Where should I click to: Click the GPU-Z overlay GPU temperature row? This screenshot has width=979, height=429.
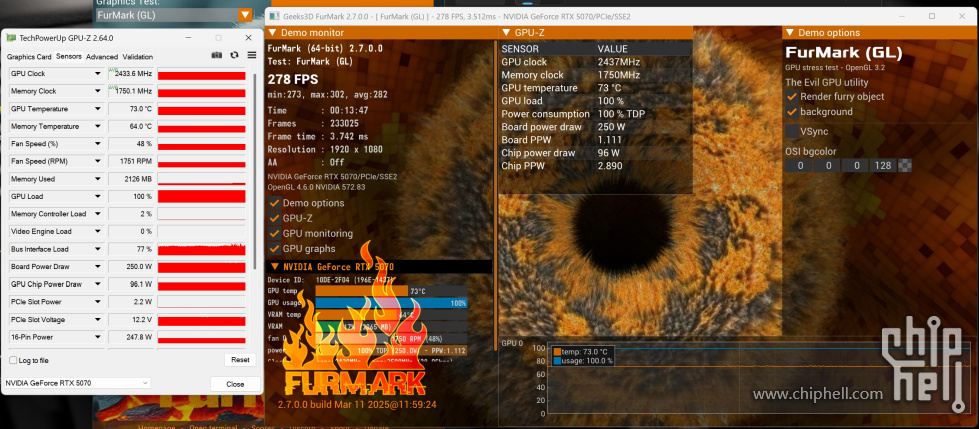pos(596,88)
